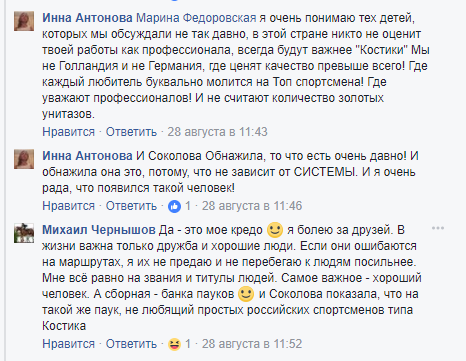
Task: Open the Михаил Чернышов profile link
Action: pyautogui.click(x=99, y=230)
